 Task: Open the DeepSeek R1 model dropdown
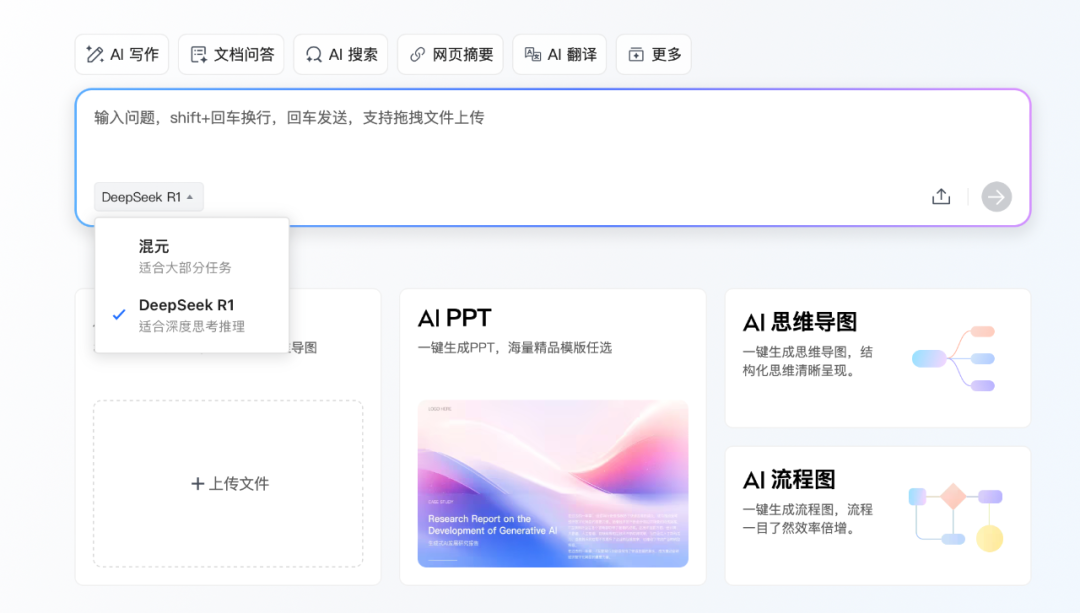pyautogui.click(x=148, y=197)
